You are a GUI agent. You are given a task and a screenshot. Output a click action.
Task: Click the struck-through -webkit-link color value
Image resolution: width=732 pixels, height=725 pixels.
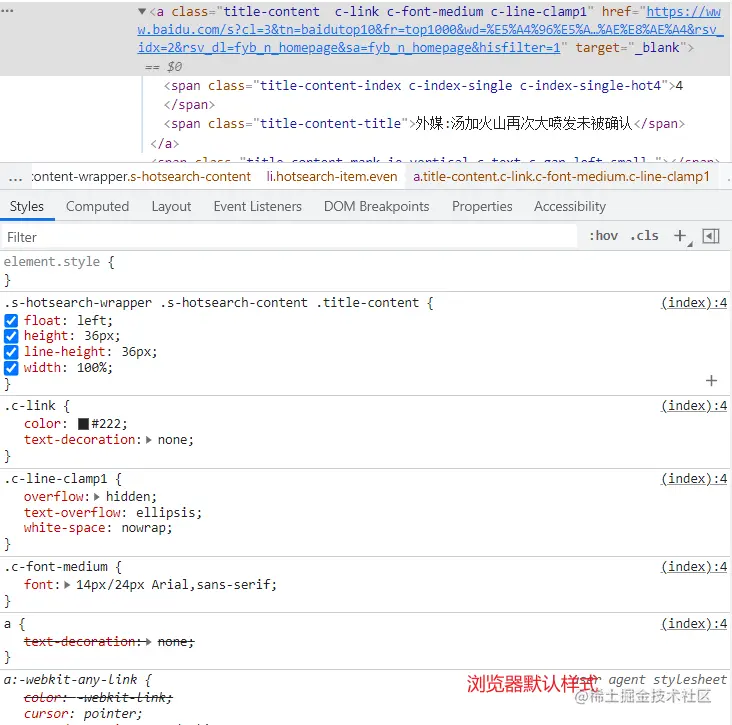pos(123,698)
